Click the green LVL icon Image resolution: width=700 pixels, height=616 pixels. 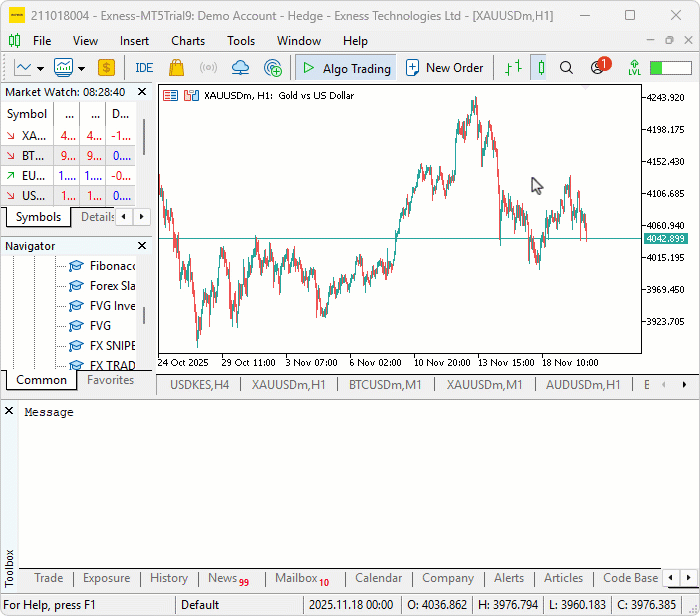click(x=634, y=68)
